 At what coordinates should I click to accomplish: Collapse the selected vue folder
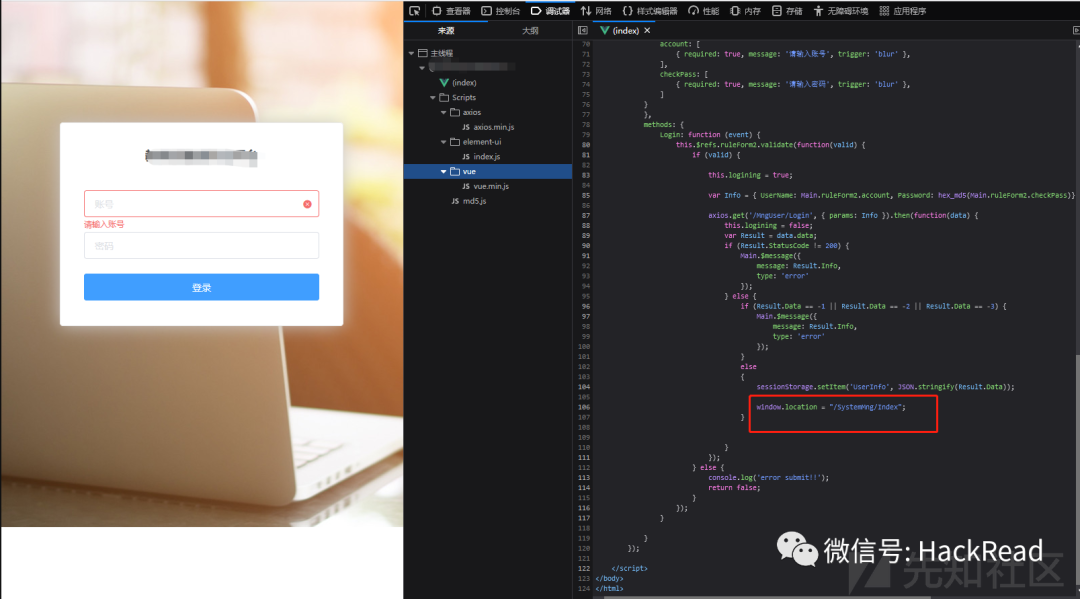click(x=444, y=171)
